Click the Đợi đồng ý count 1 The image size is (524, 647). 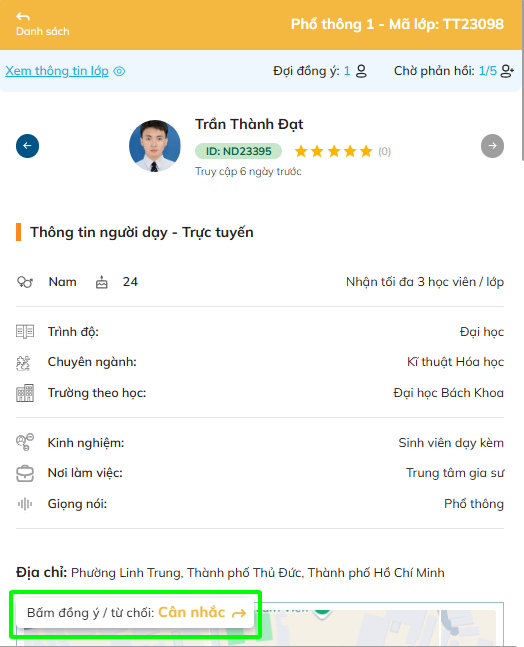coord(347,71)
